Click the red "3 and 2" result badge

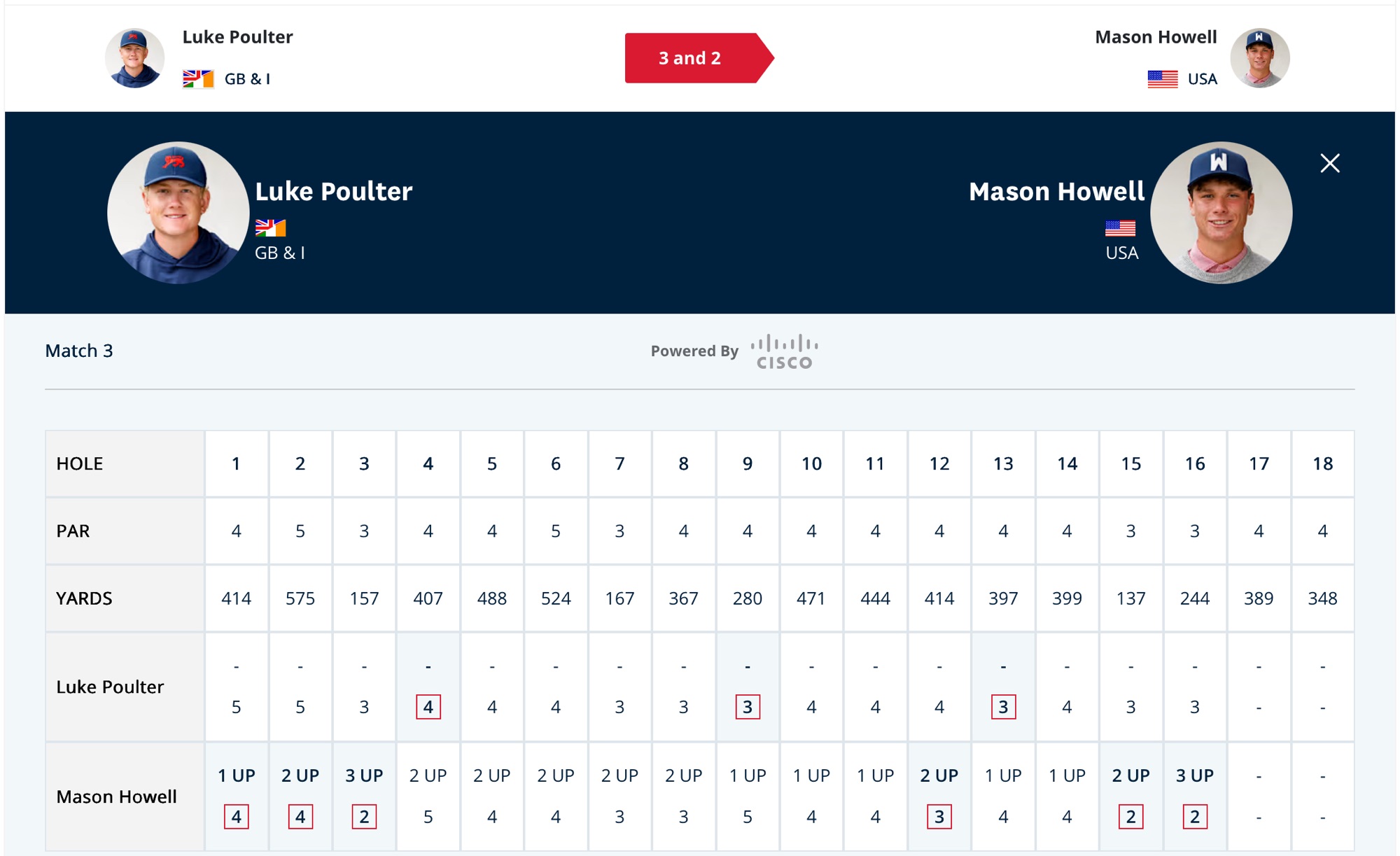699,58
